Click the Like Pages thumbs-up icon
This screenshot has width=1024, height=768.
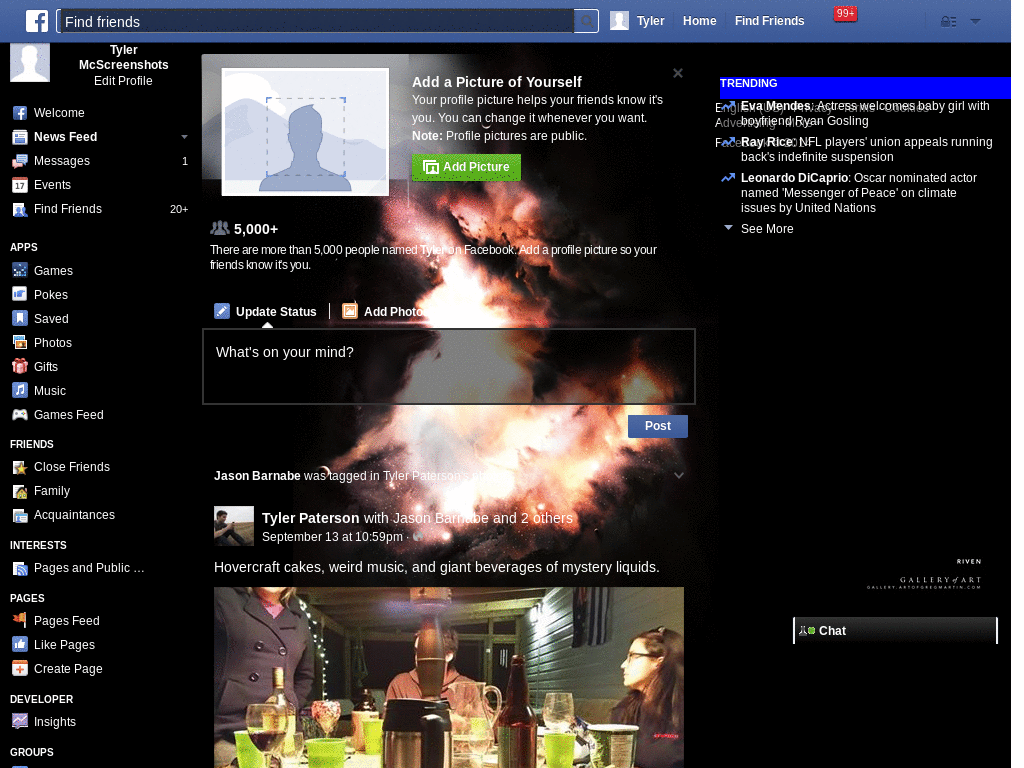point(20,644)
